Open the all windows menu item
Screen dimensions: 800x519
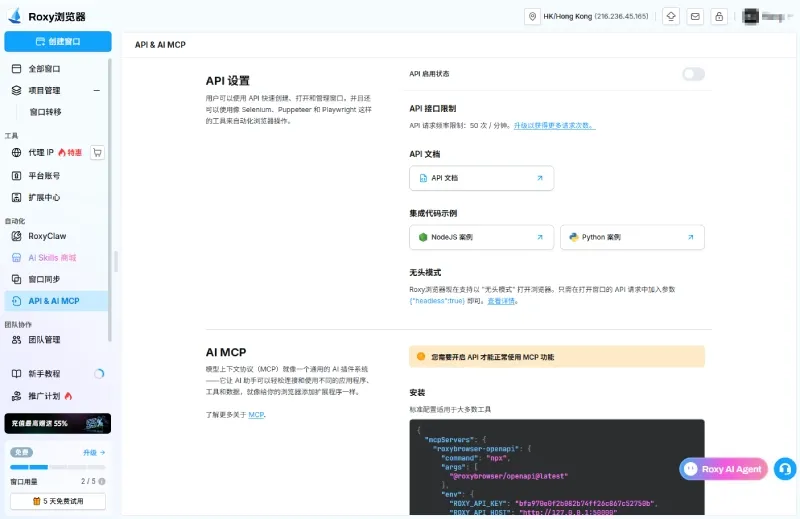click(56, 68)
